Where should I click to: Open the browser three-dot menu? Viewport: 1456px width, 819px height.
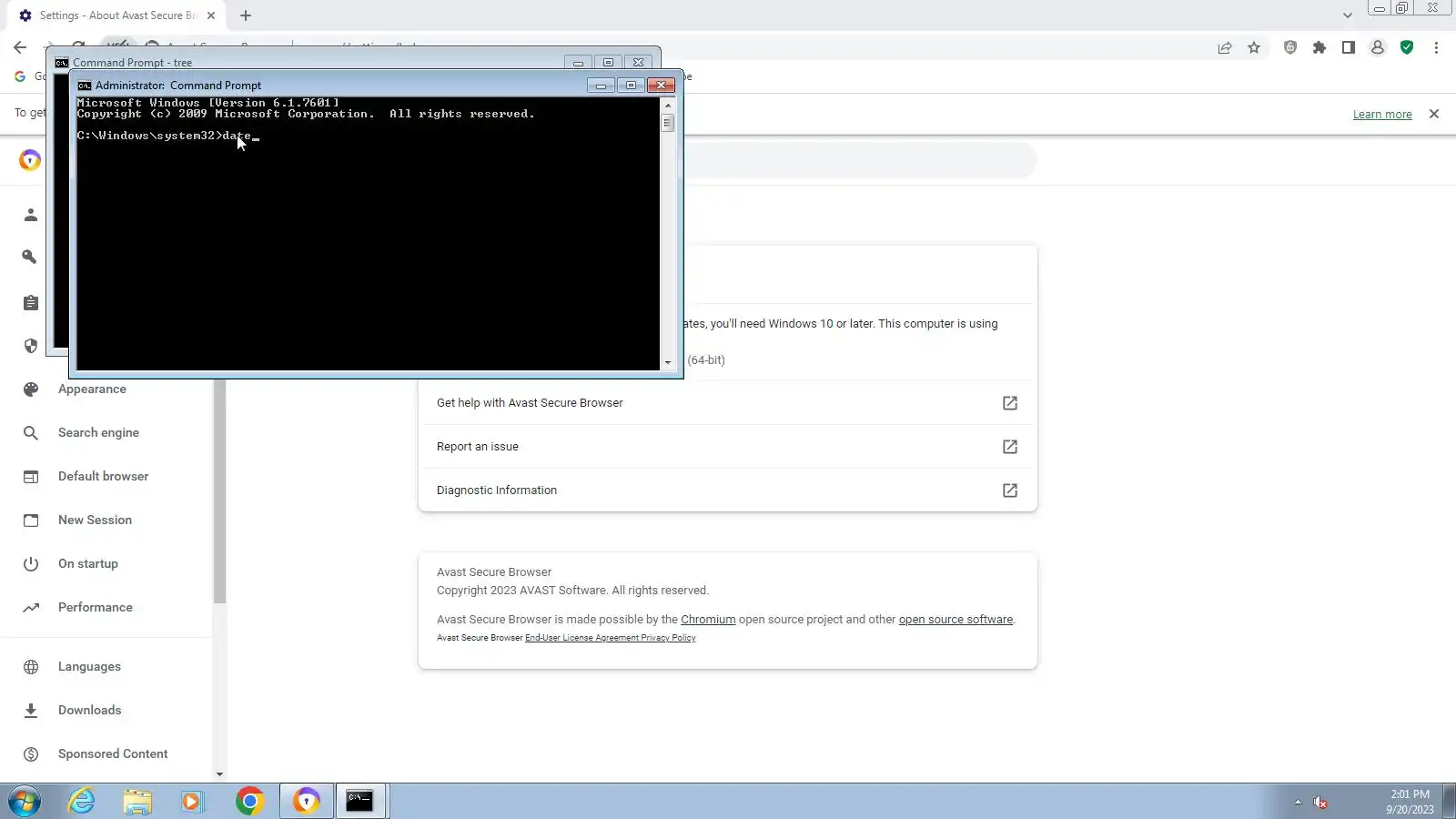pos(1436,47)
